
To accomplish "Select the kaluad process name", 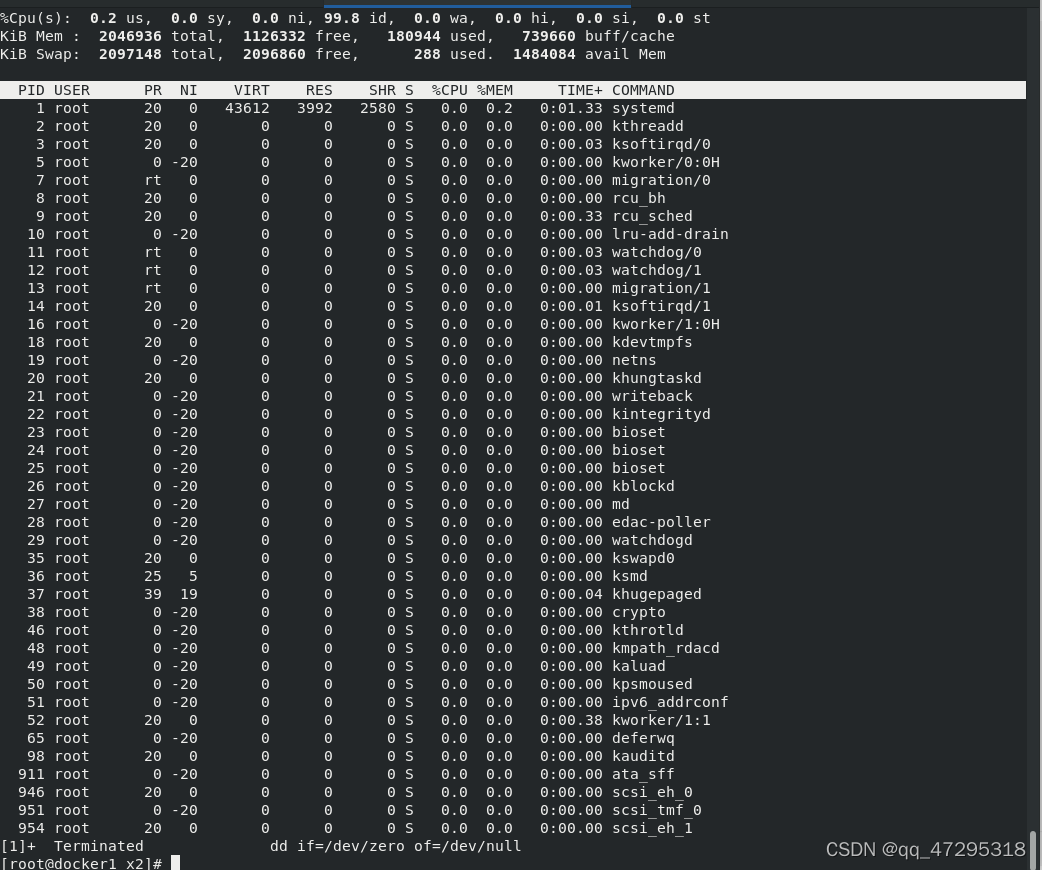I will pos(639,666).
